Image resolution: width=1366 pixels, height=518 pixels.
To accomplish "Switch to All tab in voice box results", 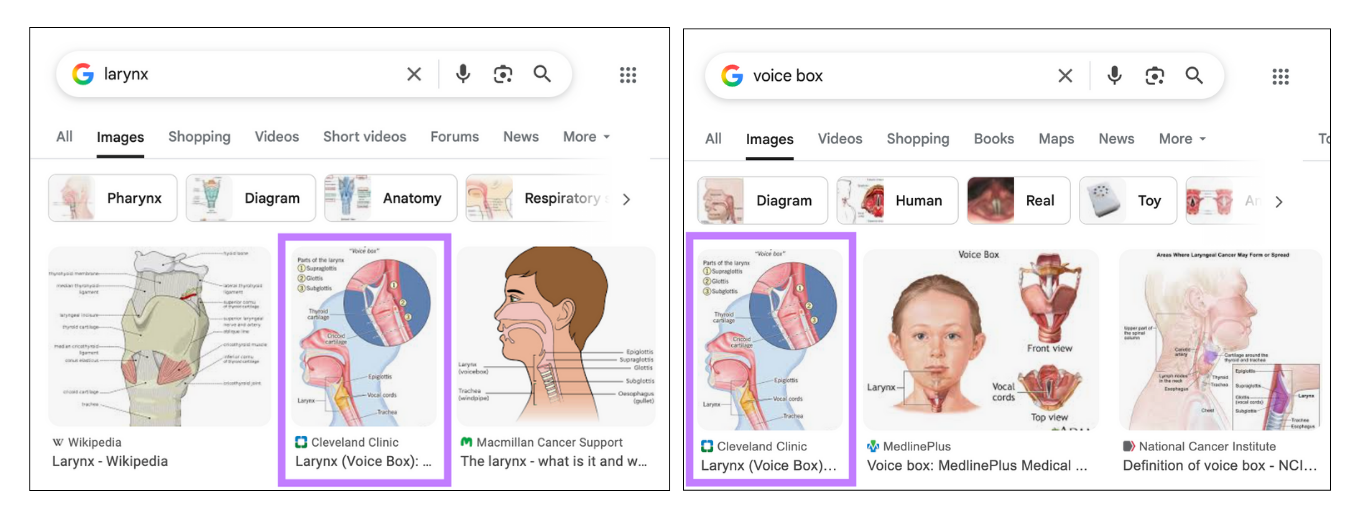I will [713, 139].
